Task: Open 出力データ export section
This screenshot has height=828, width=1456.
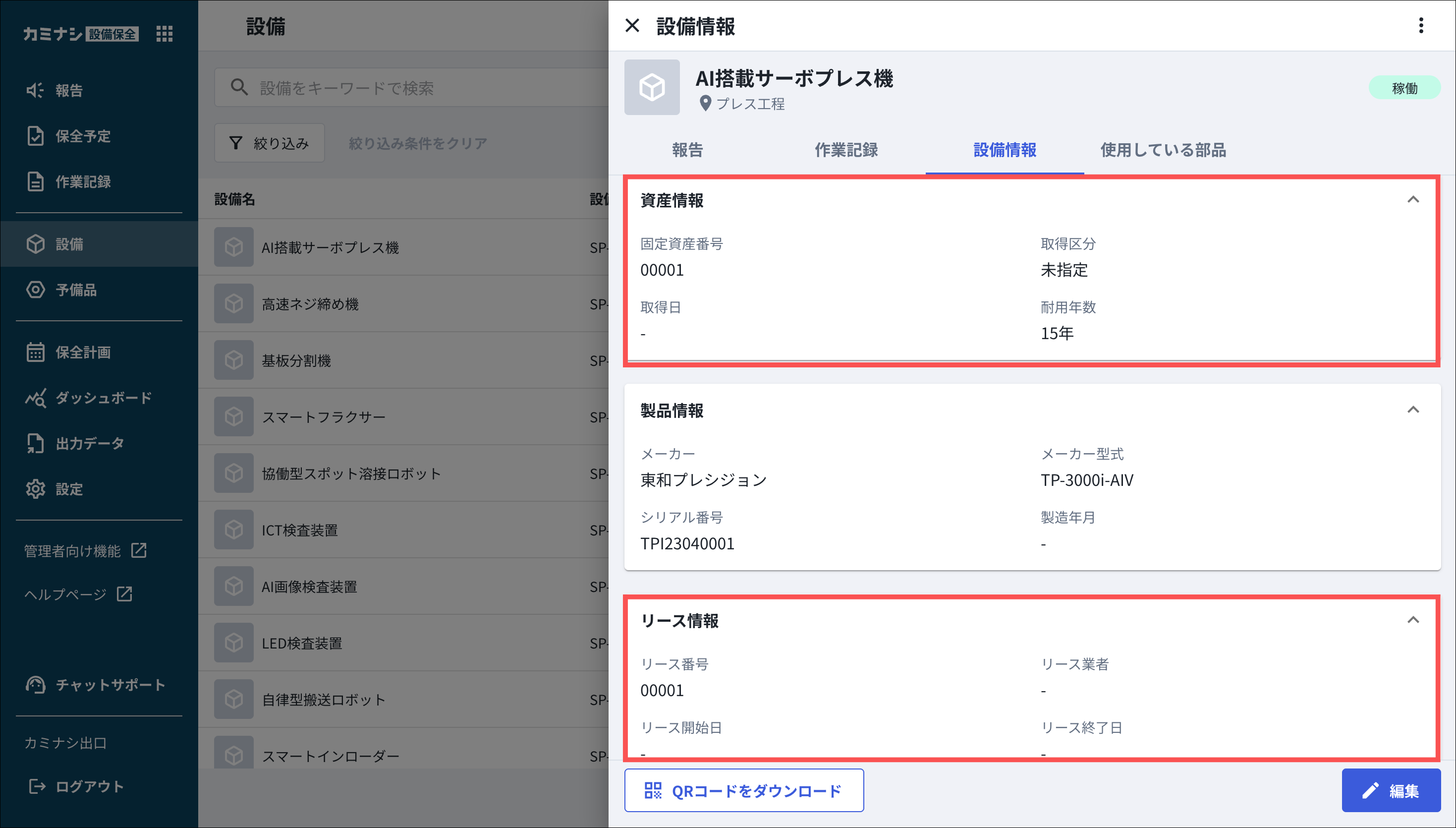Action: (x=89, y=443)
